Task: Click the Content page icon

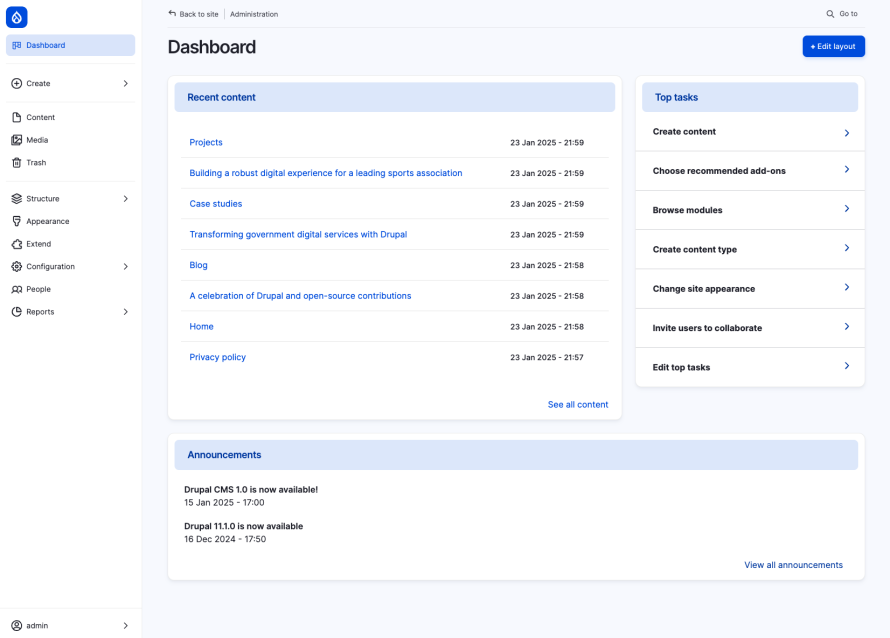Action: 16,117
